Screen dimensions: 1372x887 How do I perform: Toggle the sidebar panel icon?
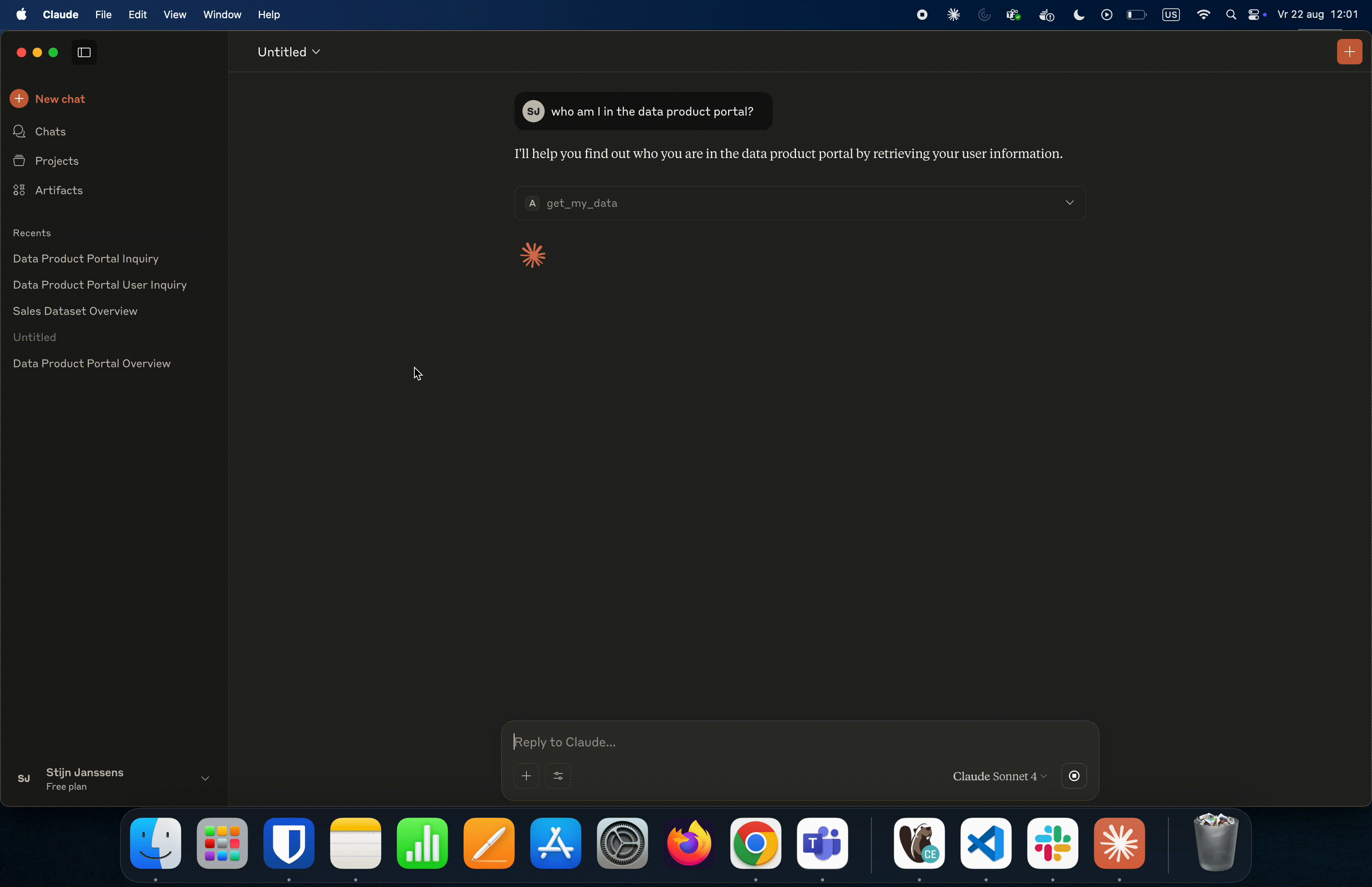click(x=84, y=52)
